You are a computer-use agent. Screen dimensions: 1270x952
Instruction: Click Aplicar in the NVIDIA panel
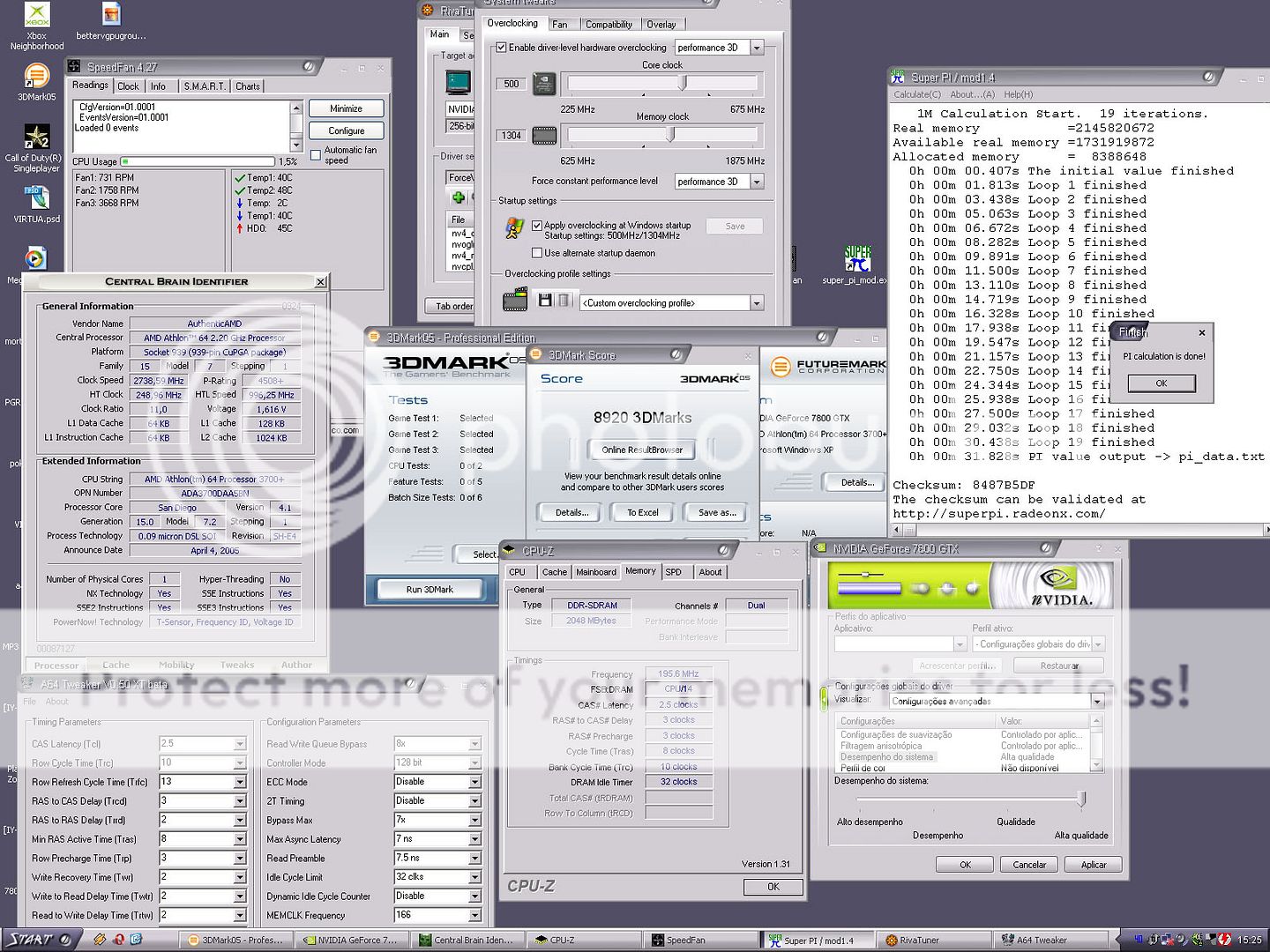coord(1094,865)
